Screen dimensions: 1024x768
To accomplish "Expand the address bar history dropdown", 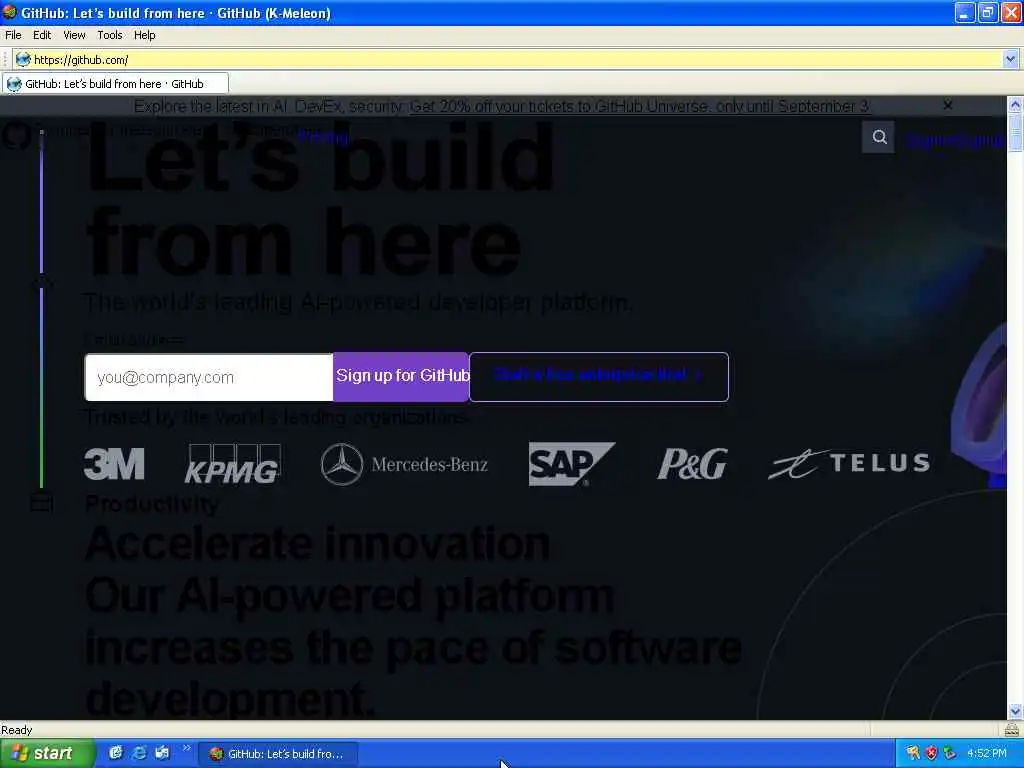I will 1010,59.
